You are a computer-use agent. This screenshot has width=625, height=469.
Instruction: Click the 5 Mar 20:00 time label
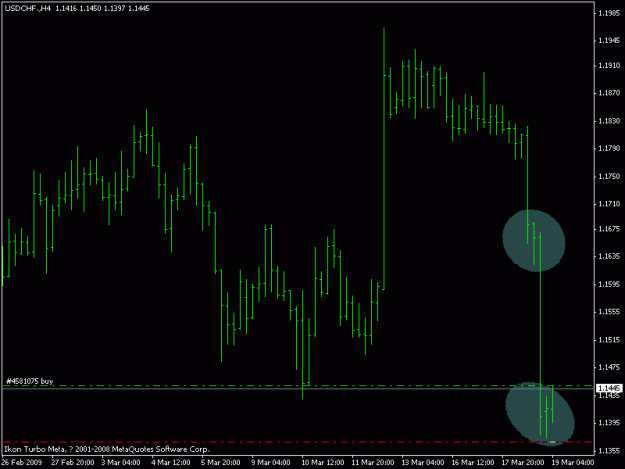(x=220, y=463)
